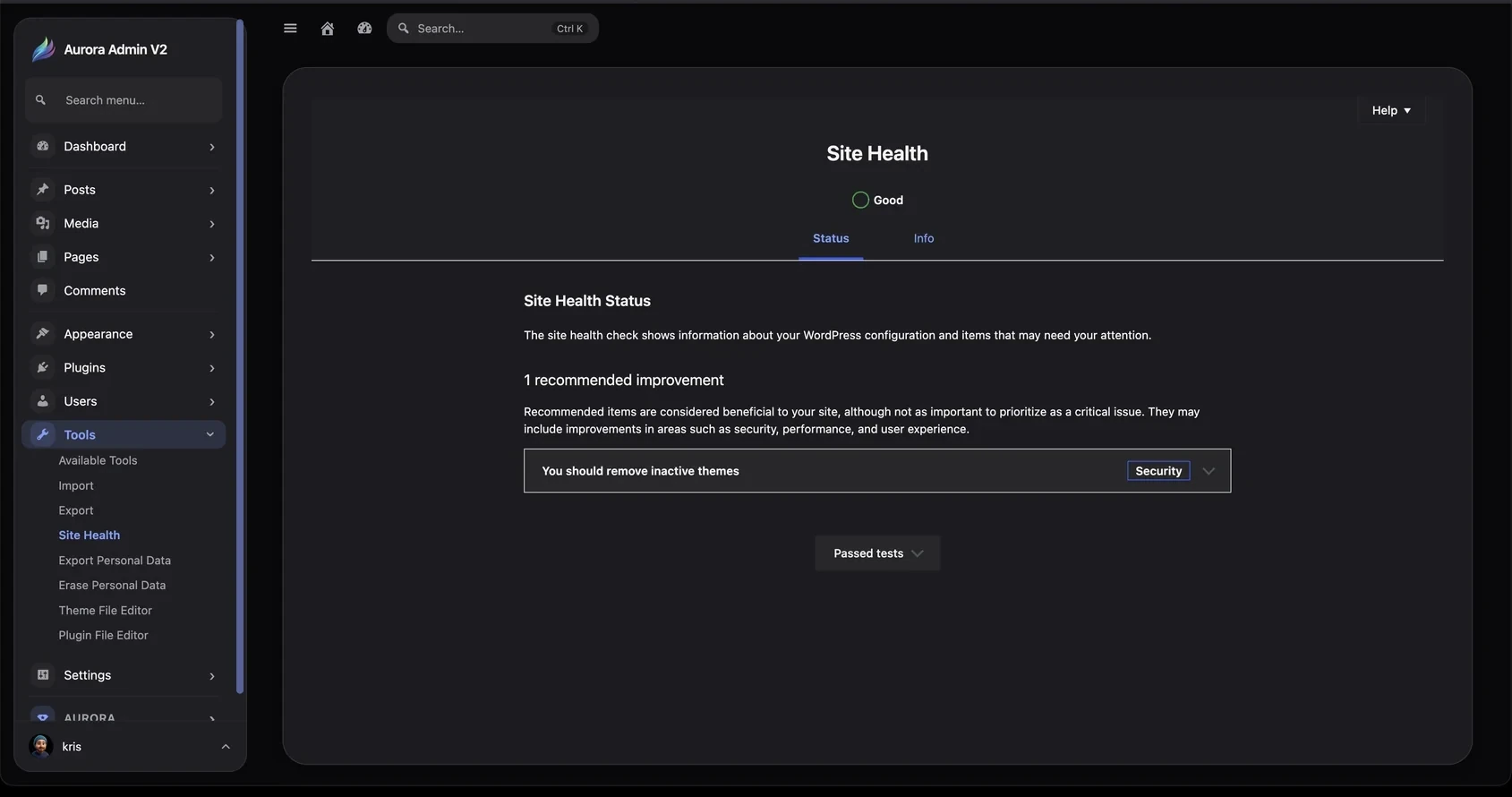Focus the Search menu... input field

pyautogui.click(x=124, y=100)
